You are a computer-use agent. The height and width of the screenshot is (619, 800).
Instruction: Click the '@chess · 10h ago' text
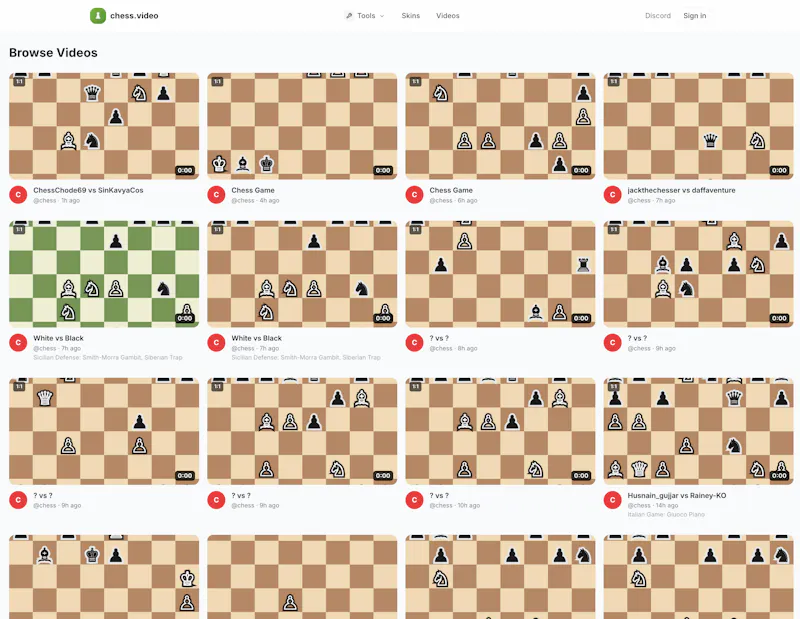coord(455,506)
